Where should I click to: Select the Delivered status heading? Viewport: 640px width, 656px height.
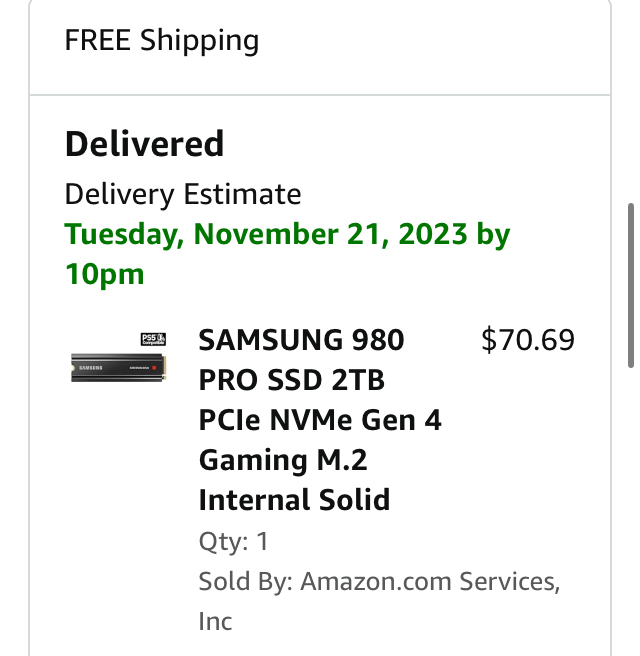144,144
